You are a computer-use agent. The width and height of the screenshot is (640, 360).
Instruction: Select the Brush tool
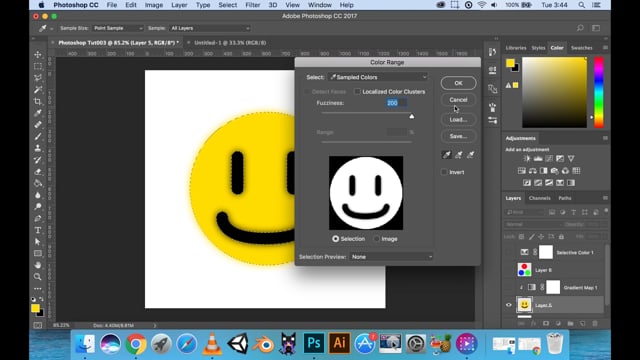tap(38, 136)
